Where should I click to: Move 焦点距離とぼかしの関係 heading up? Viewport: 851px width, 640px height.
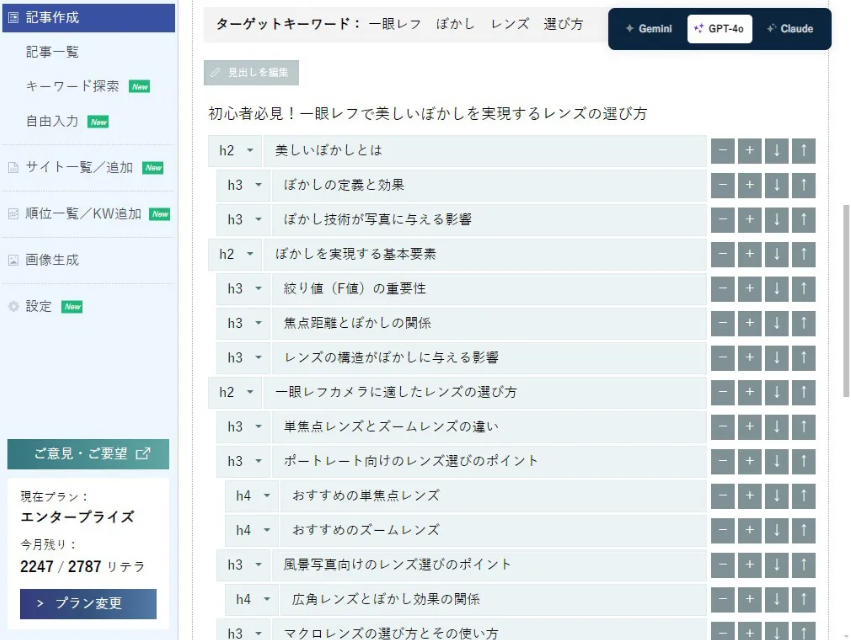pos(803,323)
